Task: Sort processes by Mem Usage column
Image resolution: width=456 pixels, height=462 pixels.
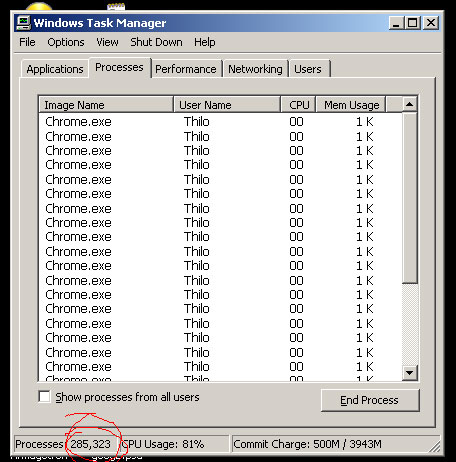Action: pyautogui.click(x=351, y=105)
